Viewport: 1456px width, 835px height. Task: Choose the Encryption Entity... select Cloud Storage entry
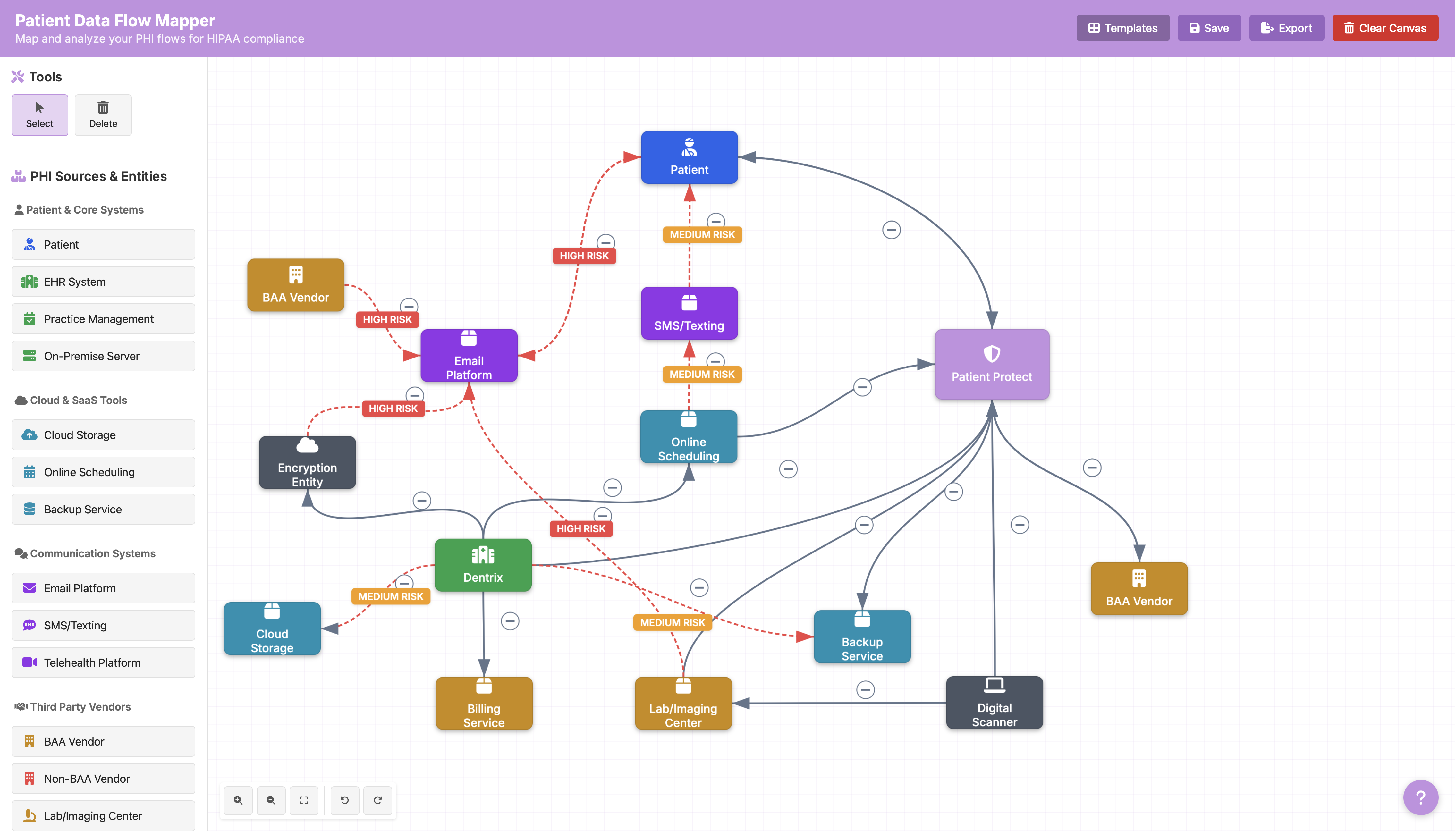(103, 435)
